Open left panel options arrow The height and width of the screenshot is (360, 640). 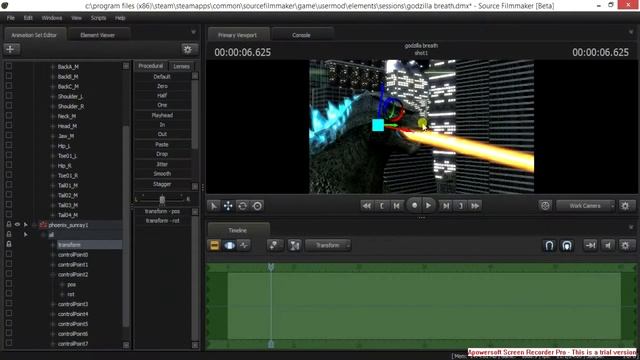tap(193, 32)
